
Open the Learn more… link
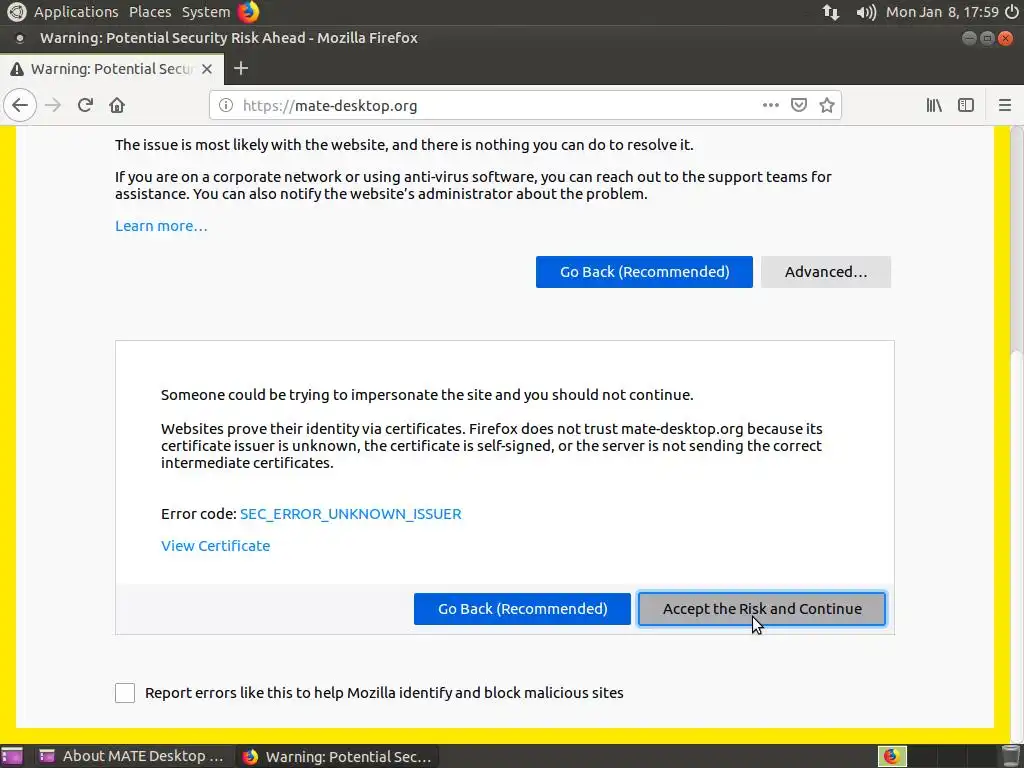(161, 226)
